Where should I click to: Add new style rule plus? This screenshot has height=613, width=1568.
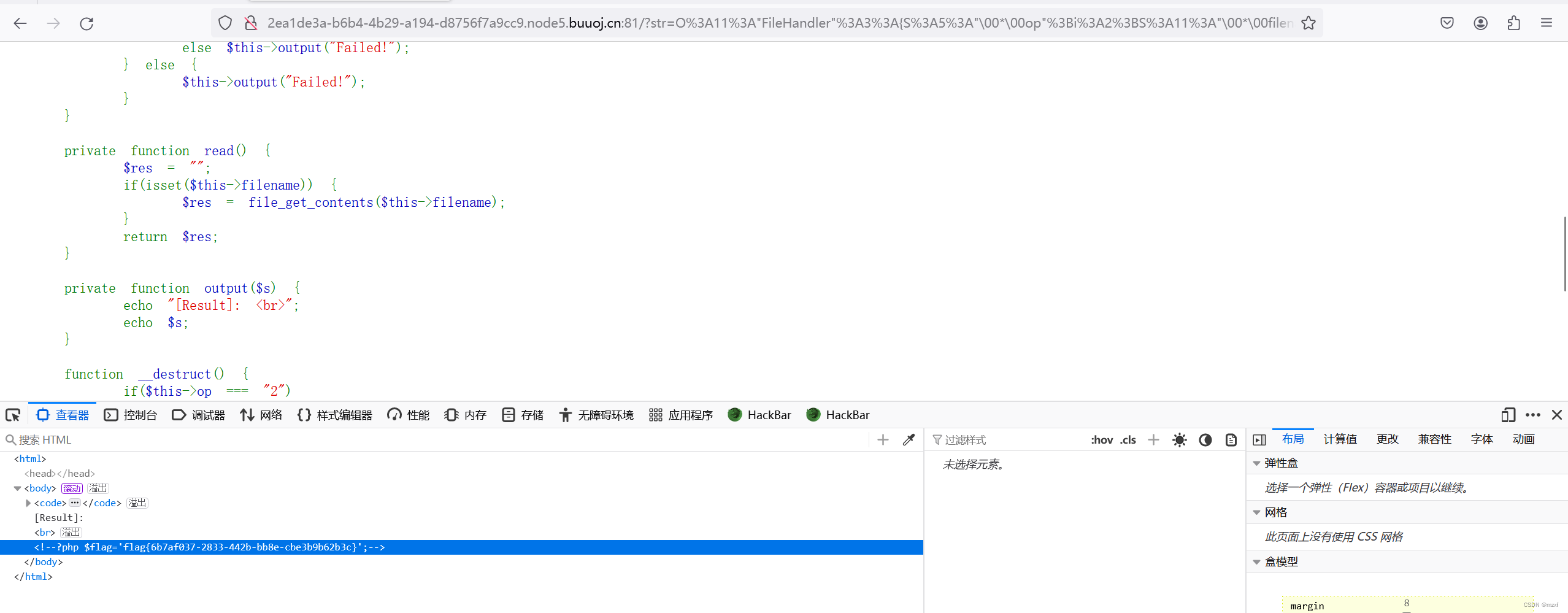click(1154, 440)
